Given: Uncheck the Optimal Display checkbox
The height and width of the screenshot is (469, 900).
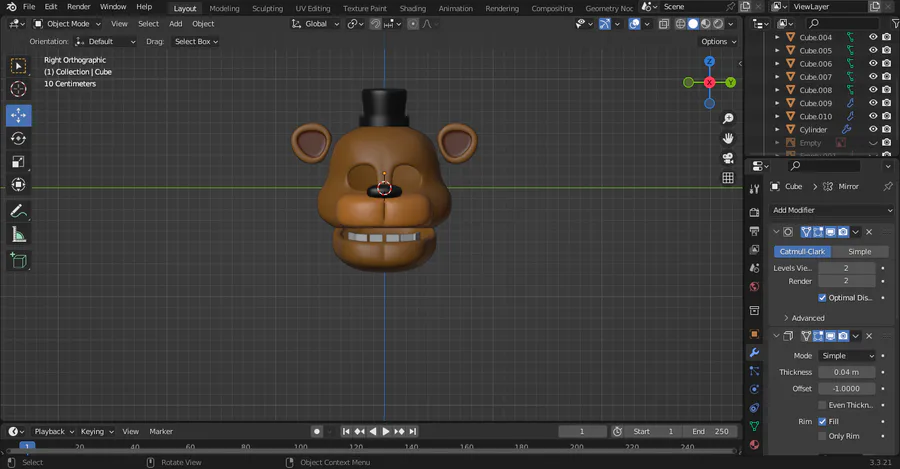Looking at the screenshot, I should tap(822, 297).
